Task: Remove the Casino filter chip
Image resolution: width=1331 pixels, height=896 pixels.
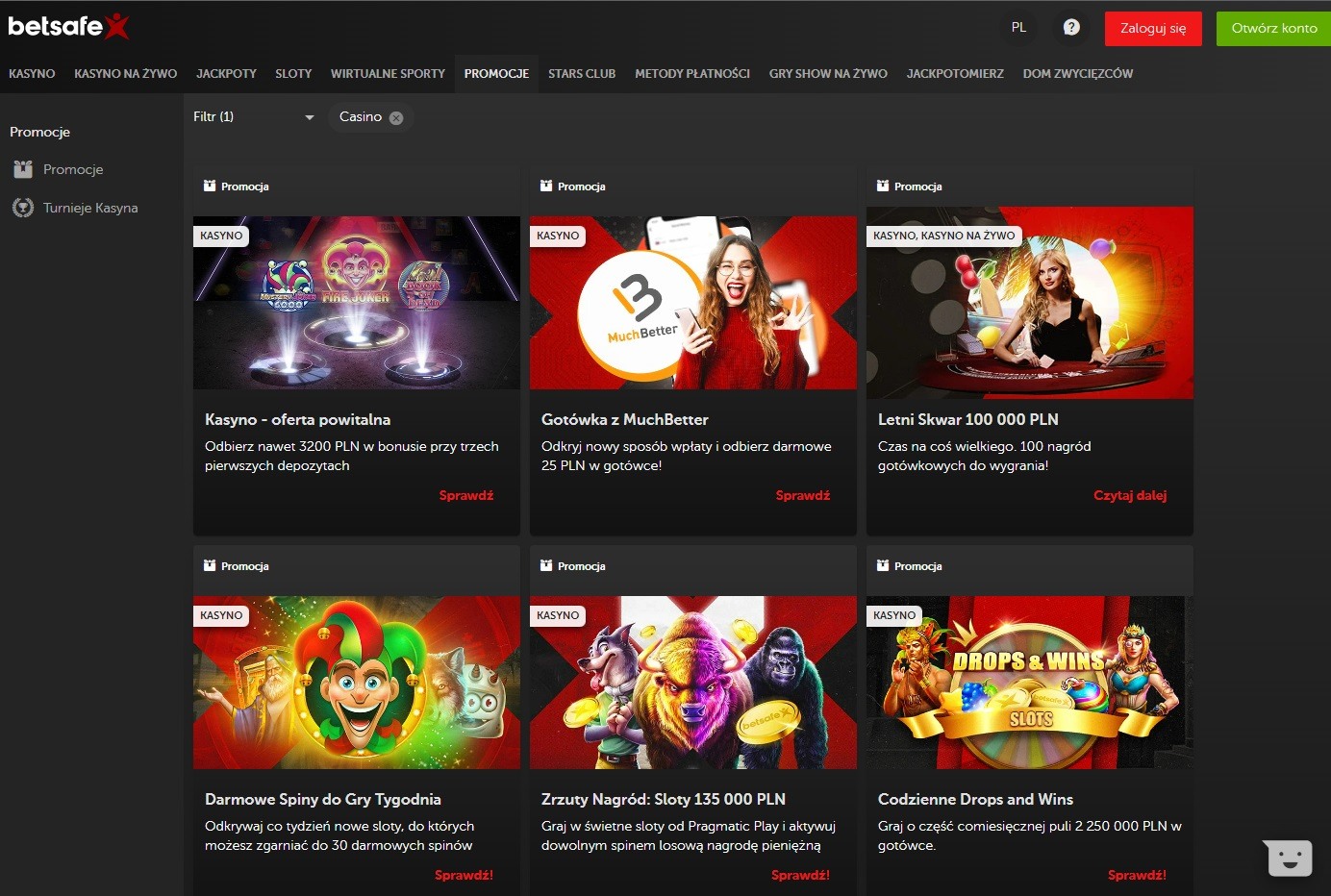Action: coord(396,117)
